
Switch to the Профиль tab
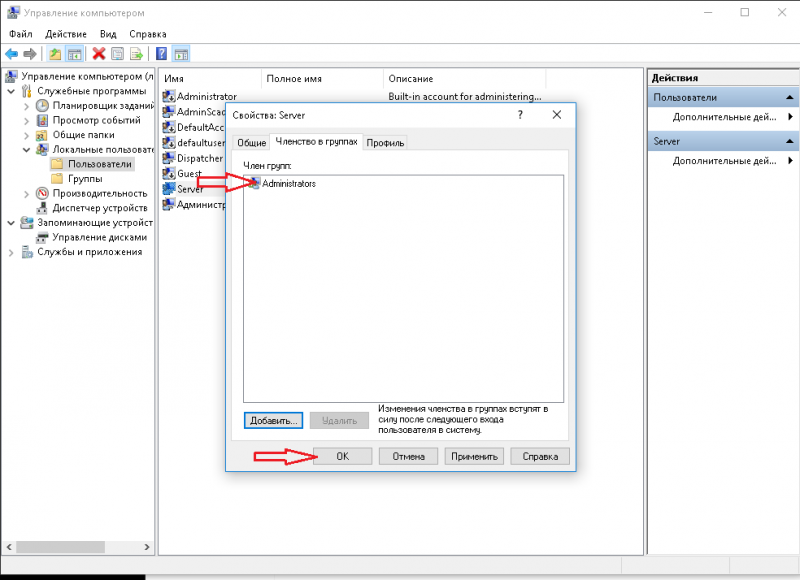(x=385, y=143)
